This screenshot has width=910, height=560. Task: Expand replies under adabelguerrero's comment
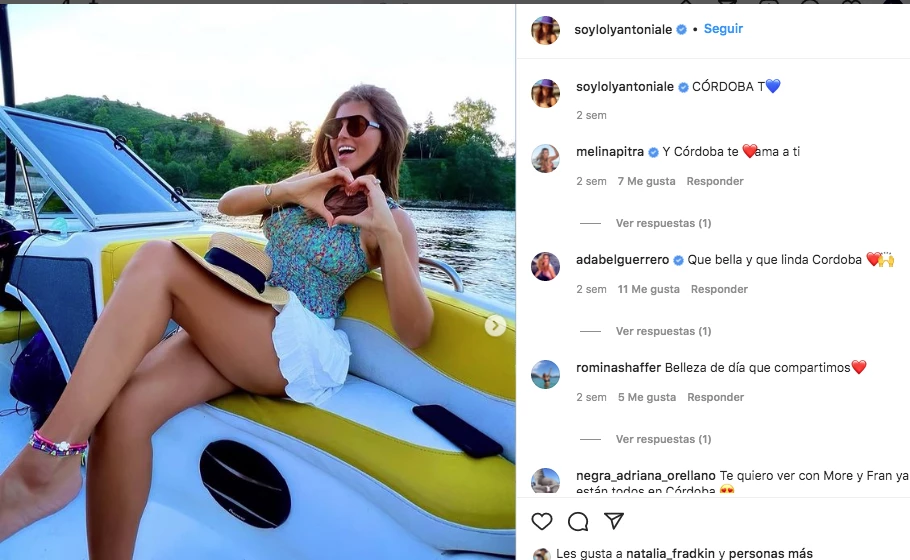[x=663, y=331]
